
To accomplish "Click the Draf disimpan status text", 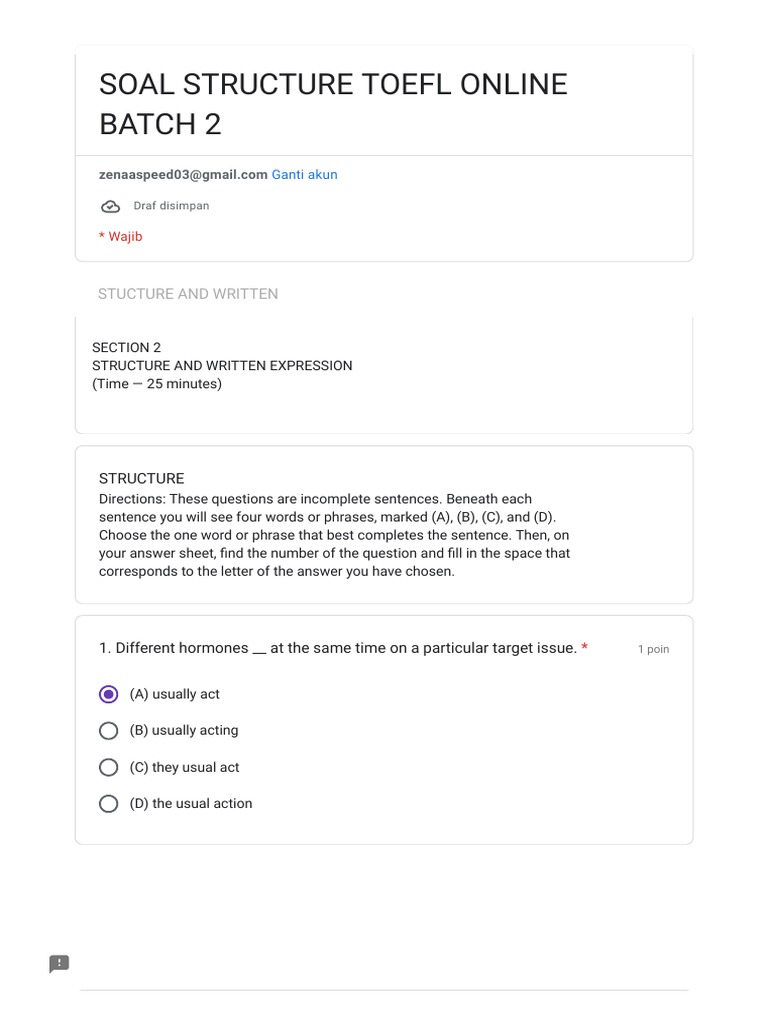I will point(171,206).
